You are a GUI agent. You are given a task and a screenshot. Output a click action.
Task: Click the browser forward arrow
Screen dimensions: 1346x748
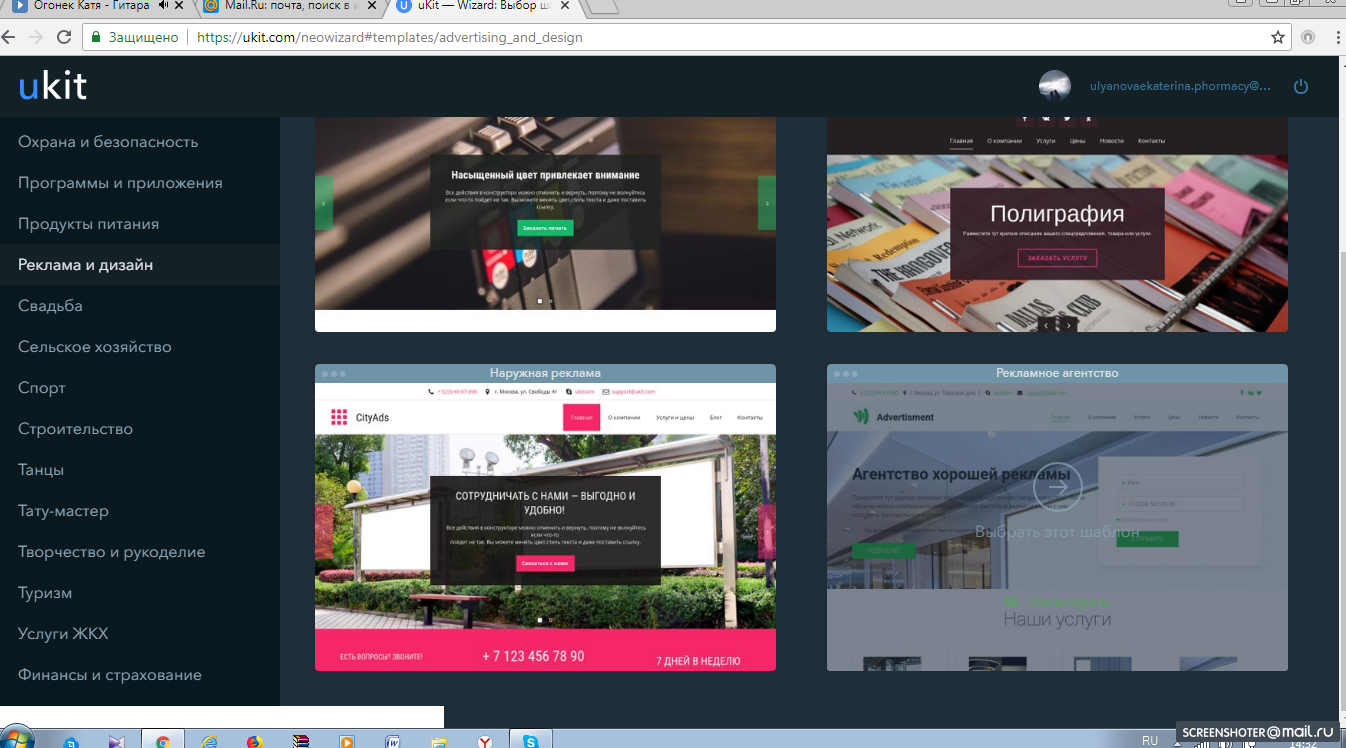click(x=35, y=37)
